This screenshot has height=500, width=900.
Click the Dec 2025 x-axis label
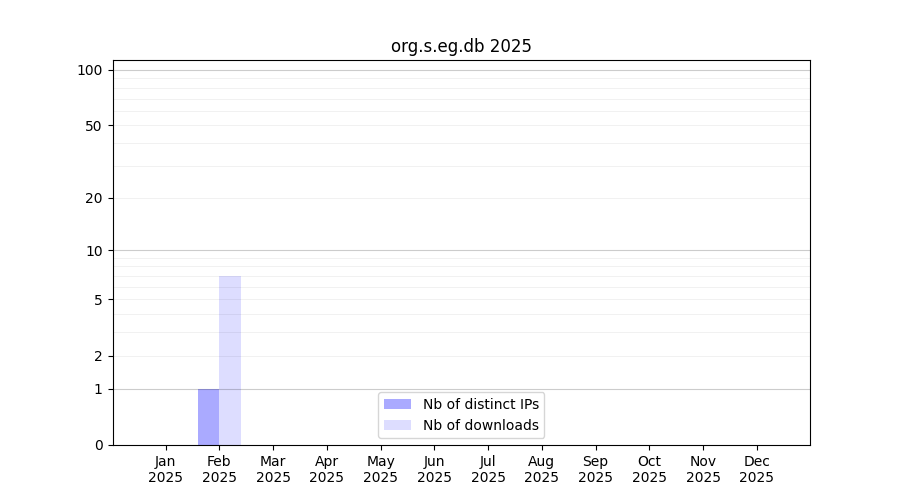(756, 469)
